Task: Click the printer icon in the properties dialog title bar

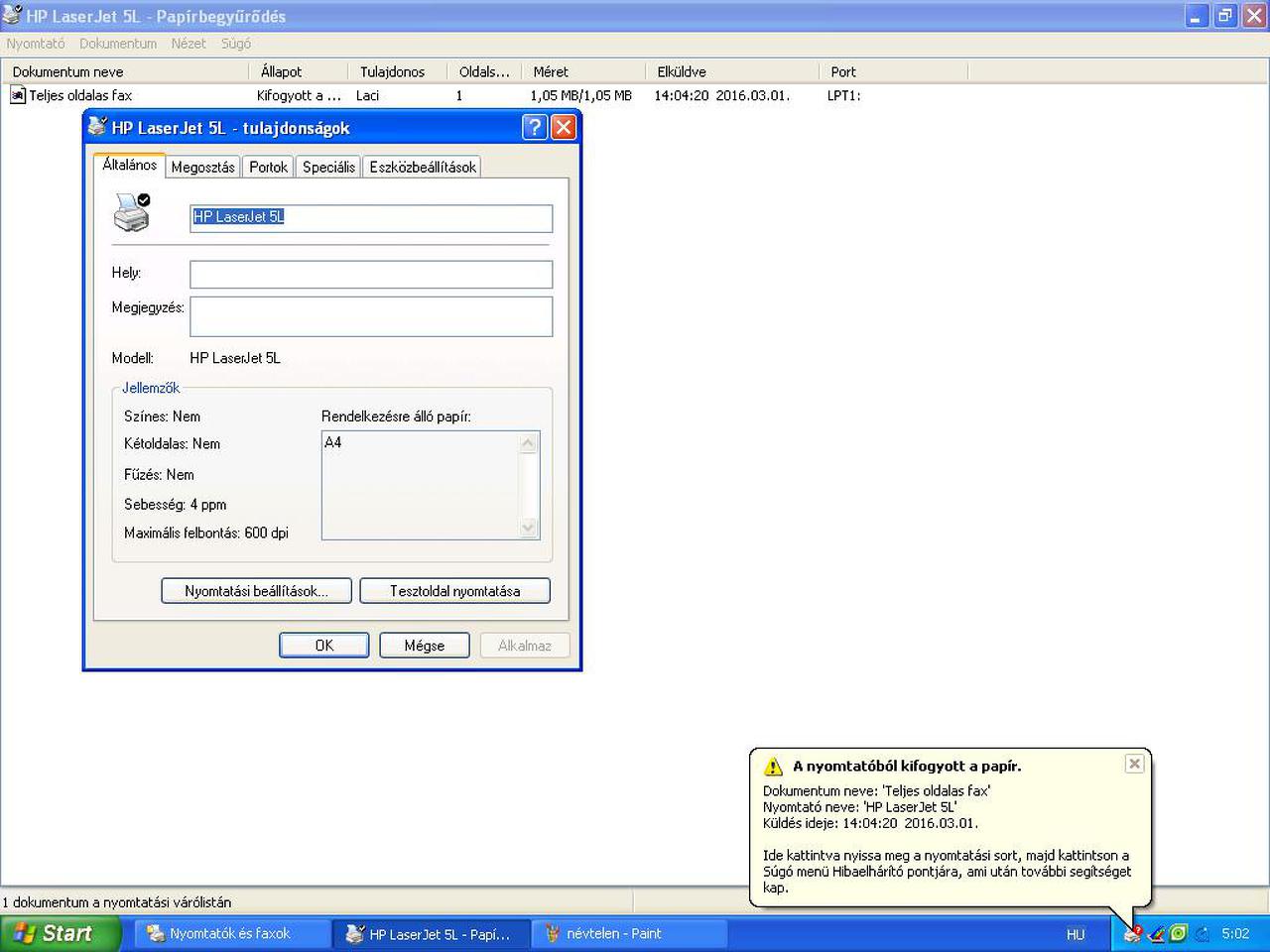Action: pyautogui.click(x=97, y=127)
